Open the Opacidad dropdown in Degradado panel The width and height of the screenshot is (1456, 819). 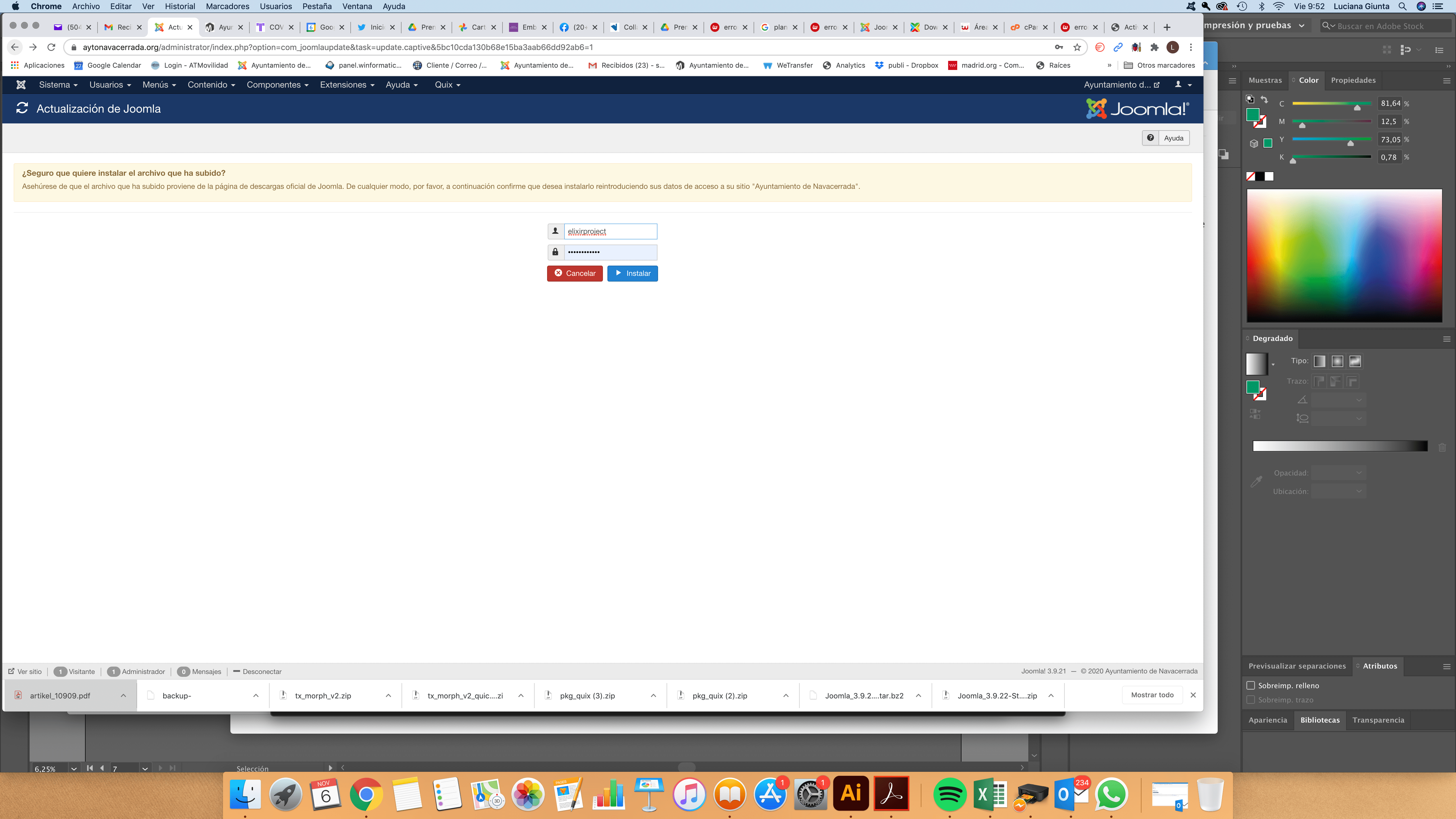1338,473
